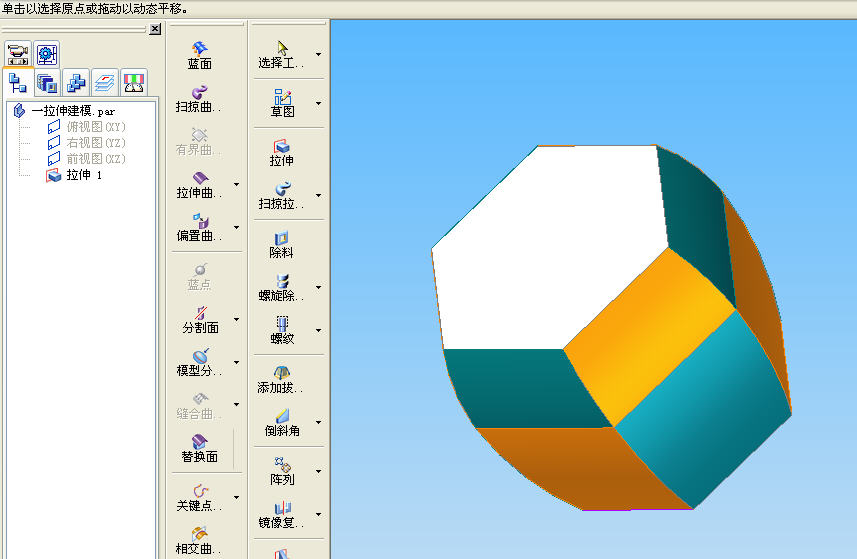Click the greyed 蓝点 BlueDot tool
The height and width of the screenshot is (559, 857).
(199, 277)
